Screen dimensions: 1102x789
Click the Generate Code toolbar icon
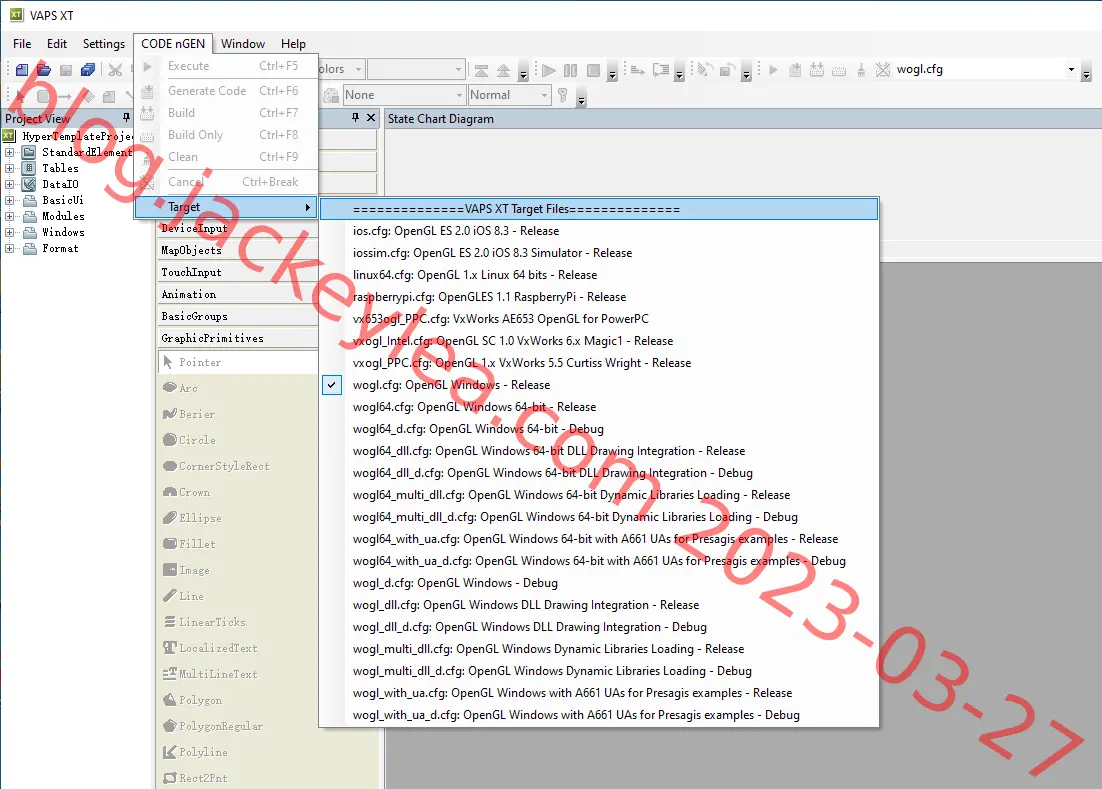[x=795, y=70]
